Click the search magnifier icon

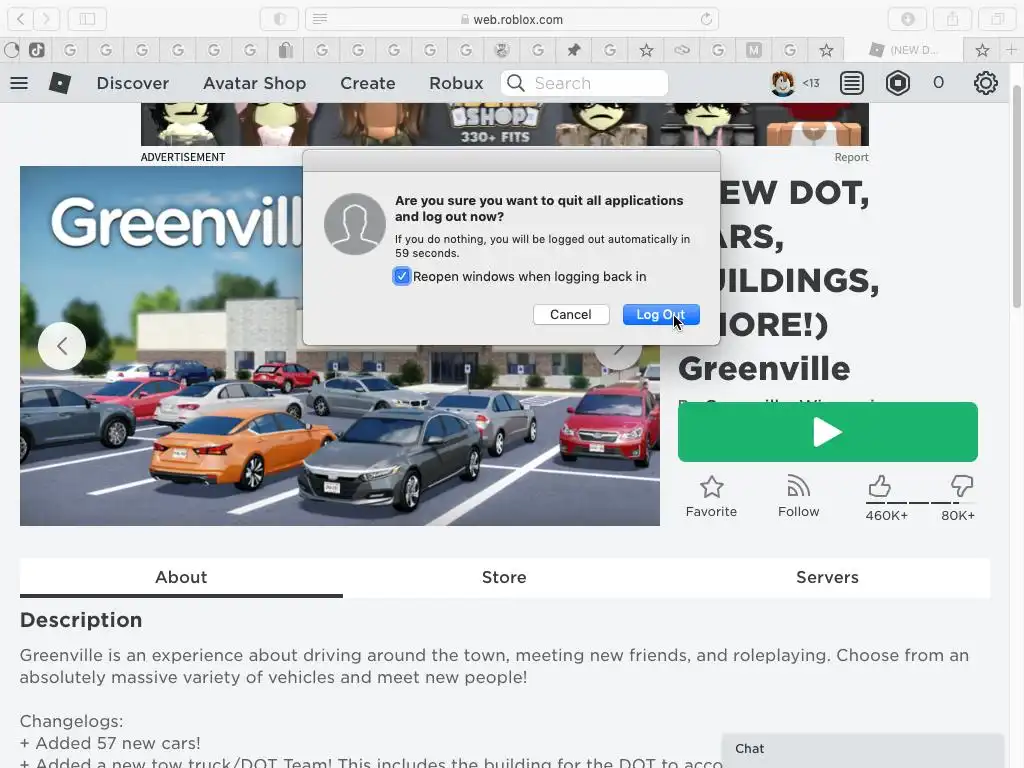[516, 83]
